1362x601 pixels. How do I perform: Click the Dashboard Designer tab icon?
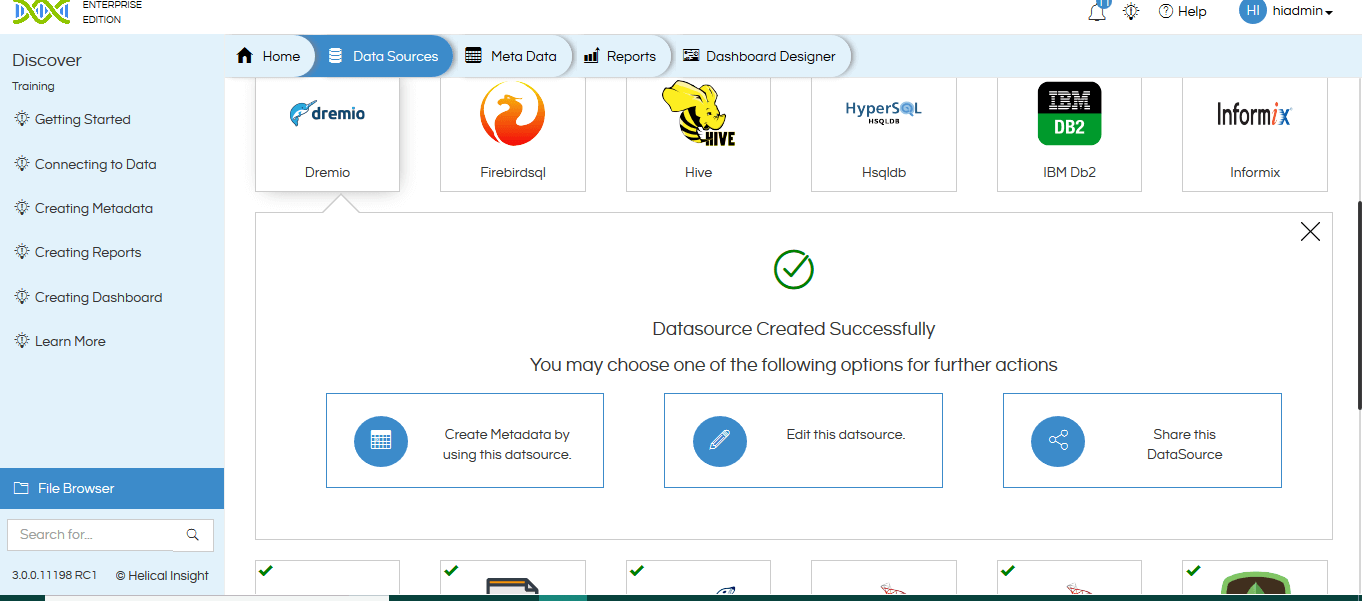(x=691, y=56)
